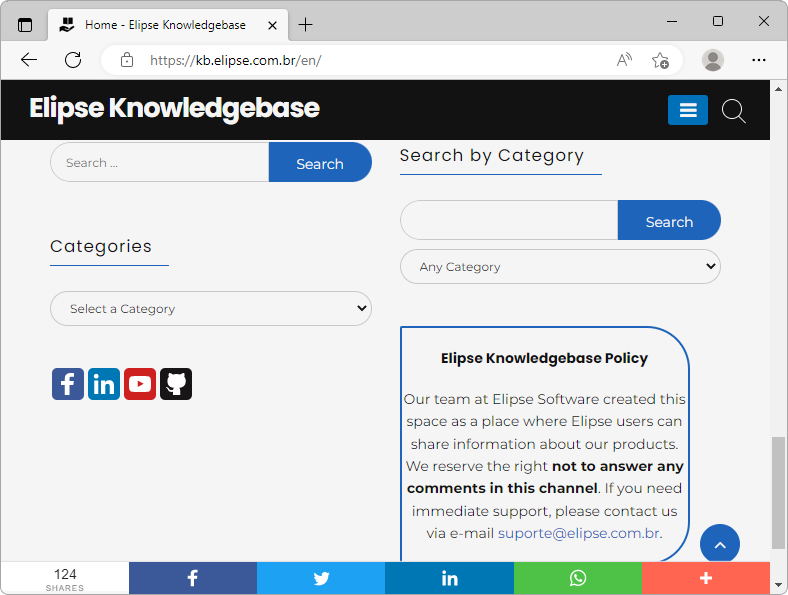Expand the 'Select a Category' dropdown
This screenshot has width=788, height=595.
tap(210, 309)
